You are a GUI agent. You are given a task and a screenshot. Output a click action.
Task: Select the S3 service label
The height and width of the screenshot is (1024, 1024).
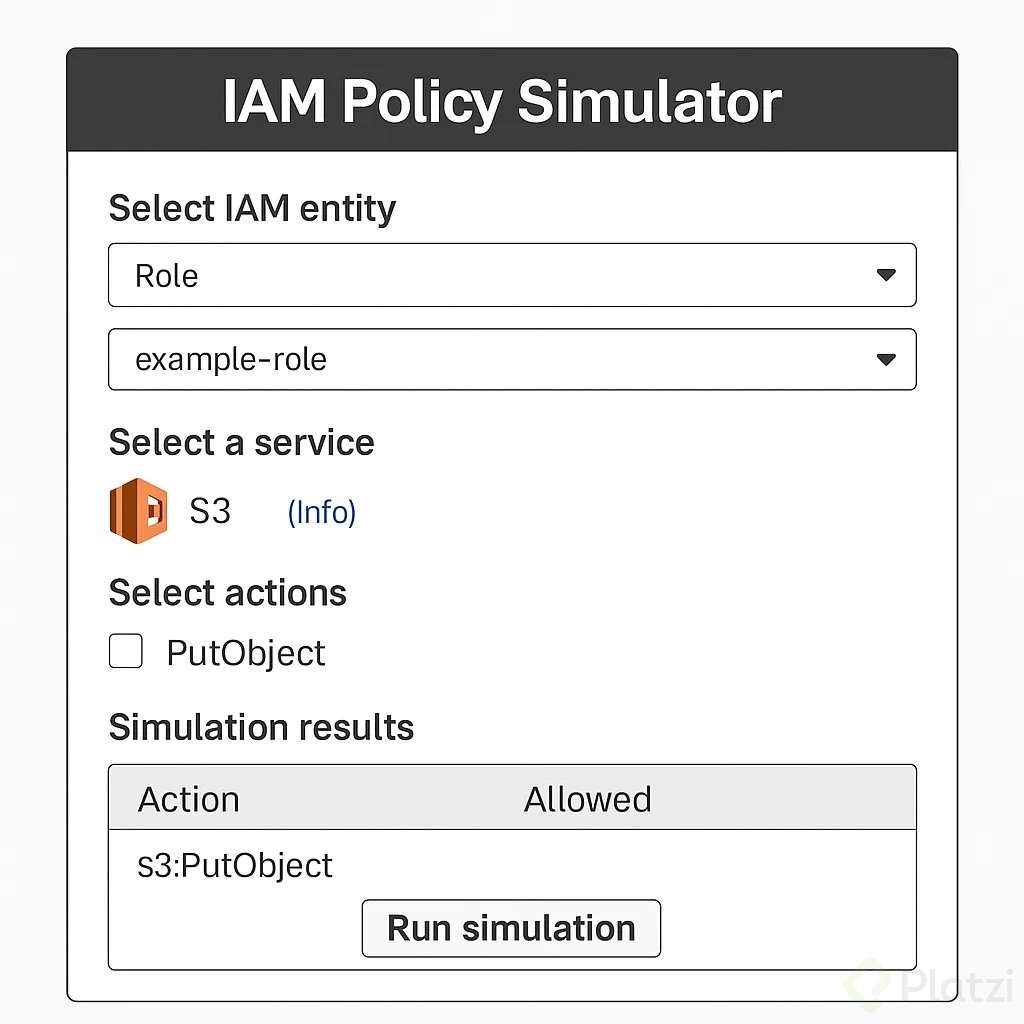[x=210, y=511]
